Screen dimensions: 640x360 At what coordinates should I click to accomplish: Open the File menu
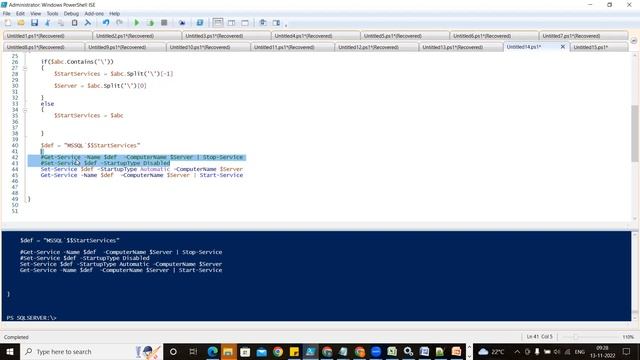[7, 13]
